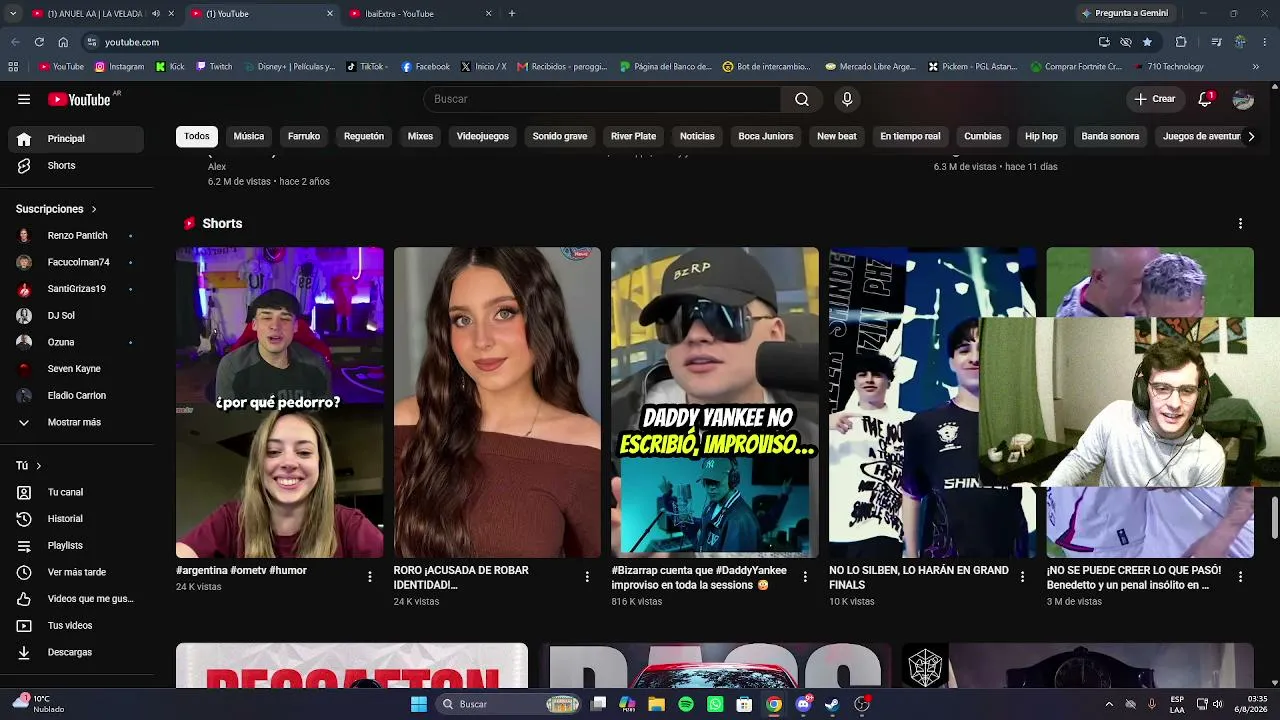Click Pregunta a Gemini button
The height and width of the screenshot is (720, 1280).
point(1124,13)
